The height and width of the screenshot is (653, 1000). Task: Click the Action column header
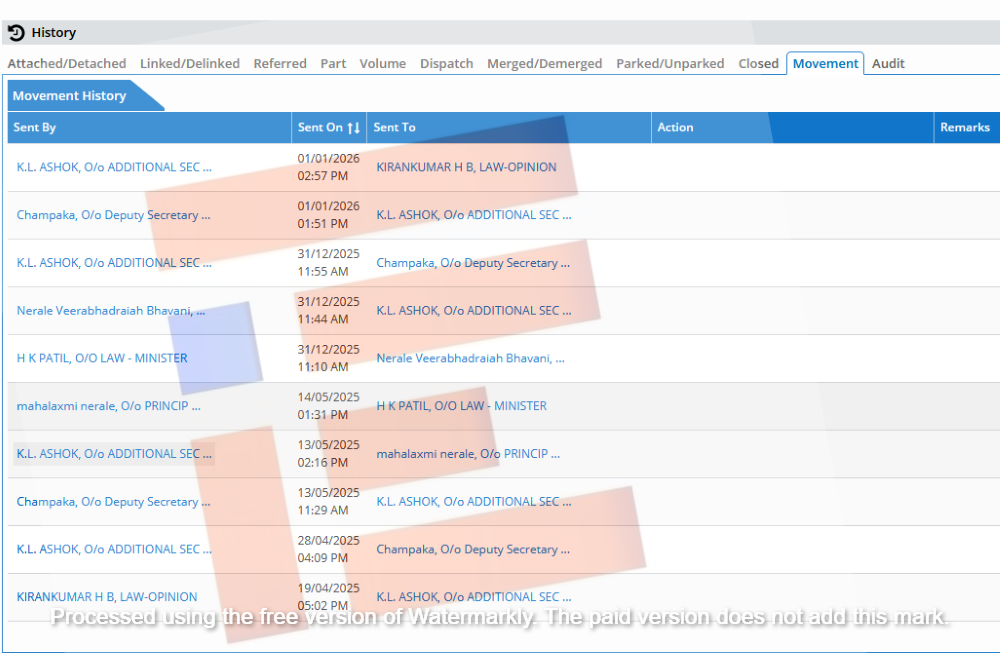(675, 128)
